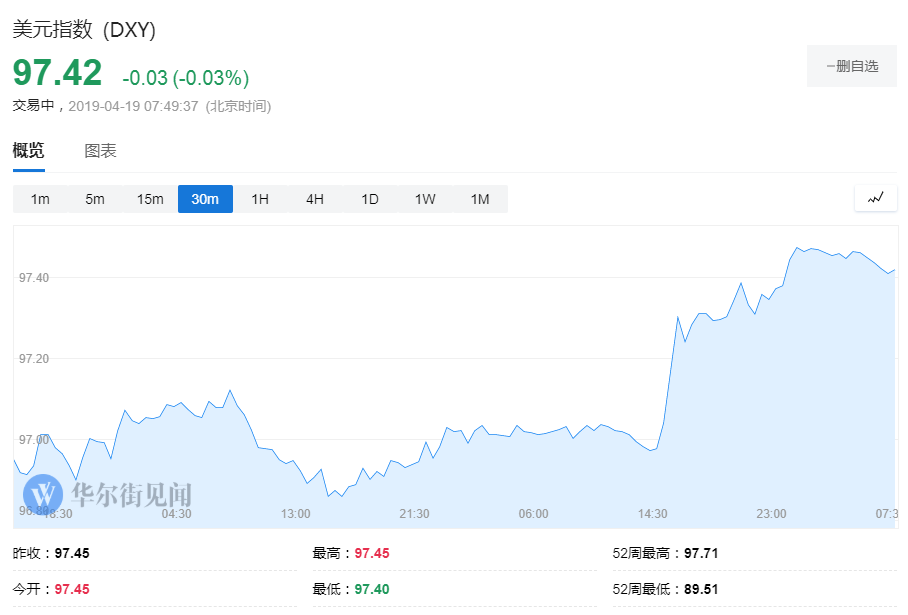The width and height of the screenshot is (908, 615).
Task: Click the 美元指数 (DXY) title
Action: point(84,30)
